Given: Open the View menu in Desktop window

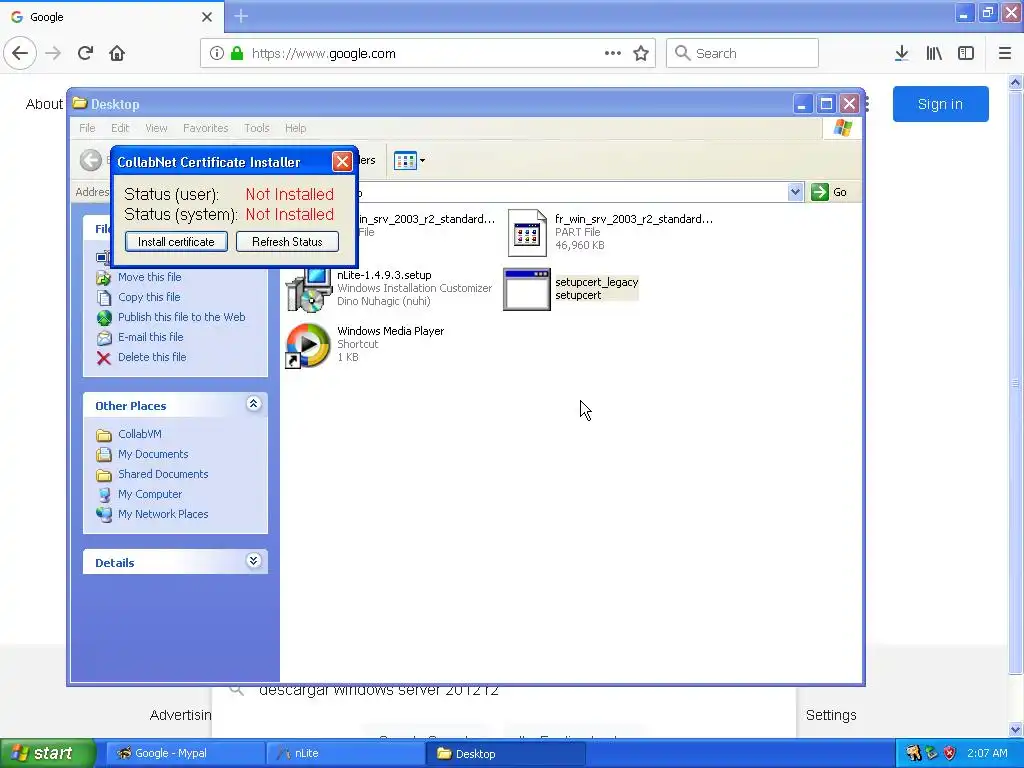Looking at the screenshot, I should (x=156, y=128).
